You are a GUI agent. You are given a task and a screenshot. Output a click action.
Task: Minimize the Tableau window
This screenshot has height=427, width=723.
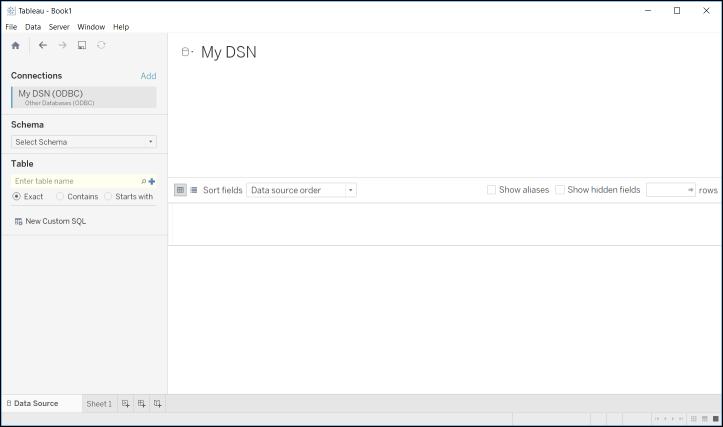click(648, 11)
